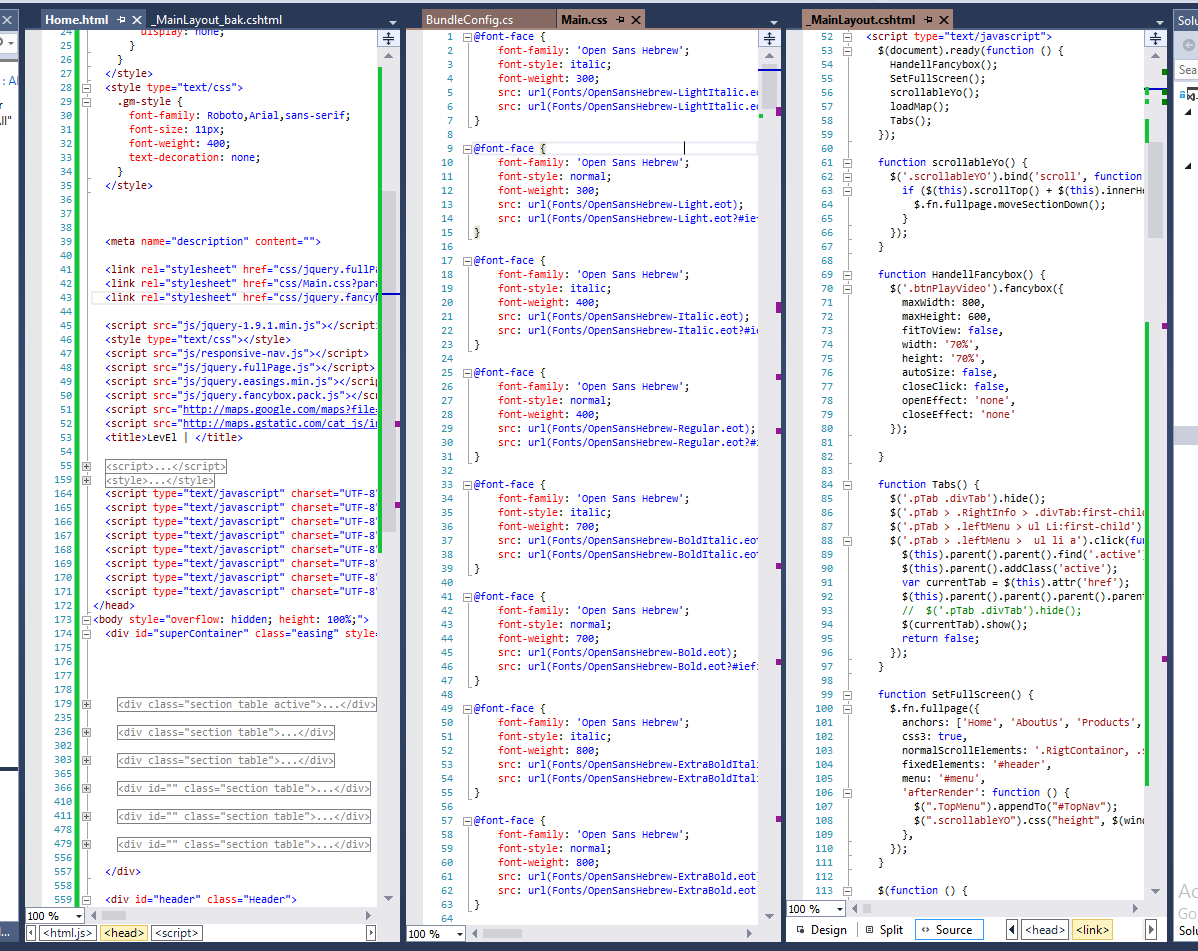Click scroll down arrow in _MainLayout.cshtml pane
The height and width of the screenshot is (951, 1198).
[x=1155, y=891]
